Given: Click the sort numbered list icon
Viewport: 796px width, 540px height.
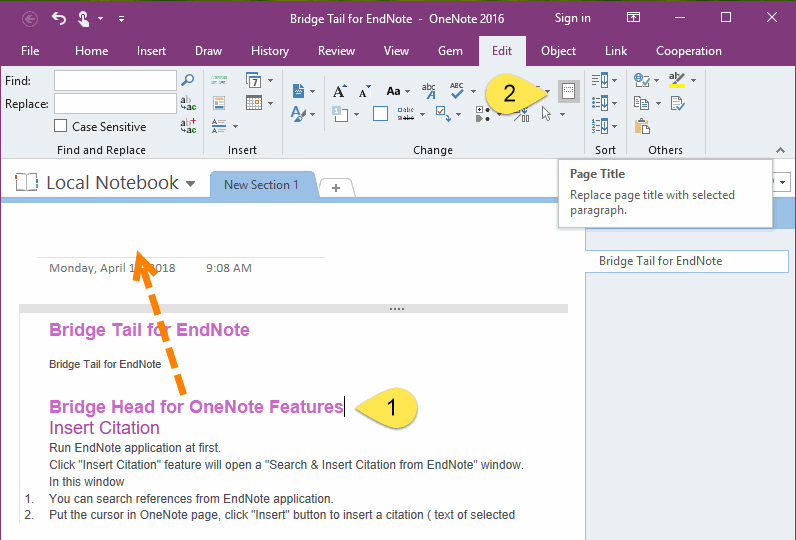Looking at the screenshot, I should [x=600, y=126].
